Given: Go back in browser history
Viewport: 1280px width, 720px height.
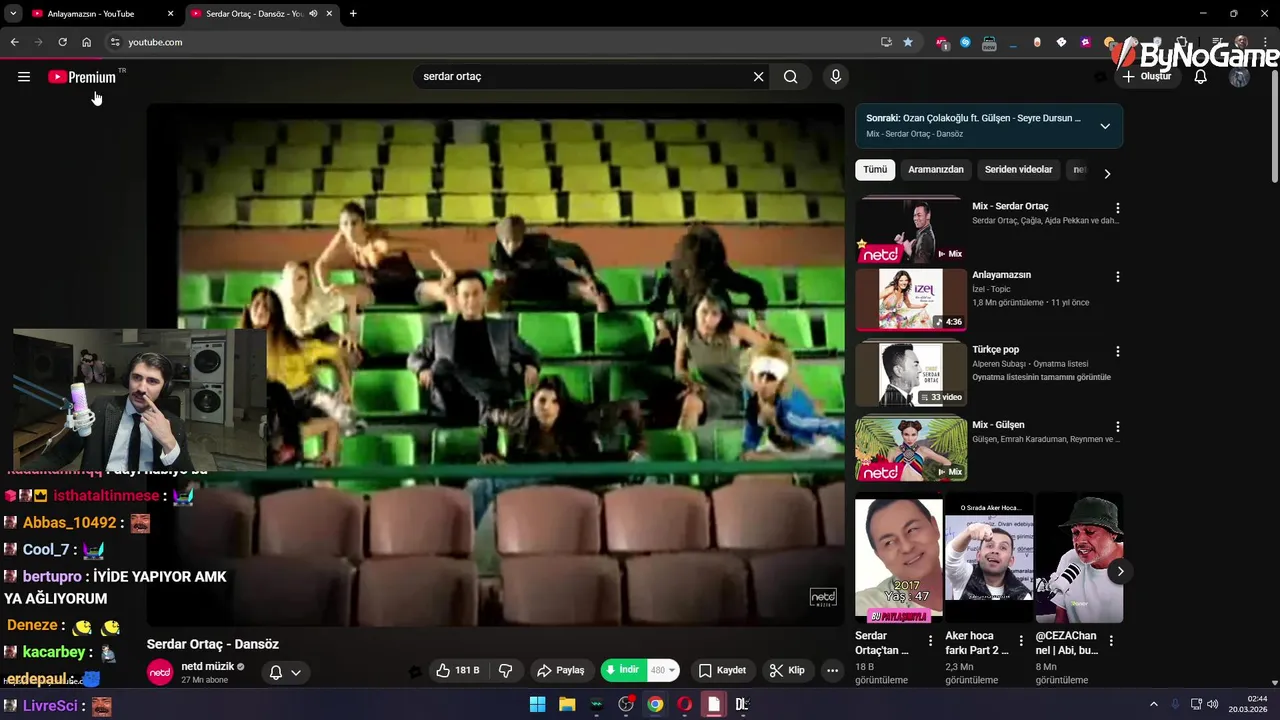Looking at the screenshot, I should click(x=14, y=42).
